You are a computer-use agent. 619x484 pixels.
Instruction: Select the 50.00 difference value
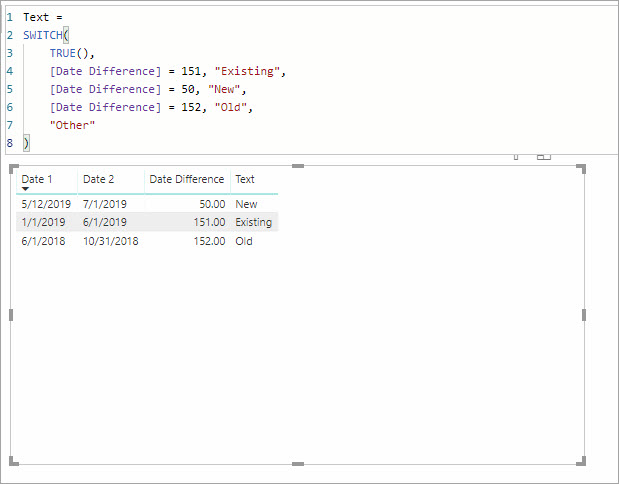pos(212,204)
